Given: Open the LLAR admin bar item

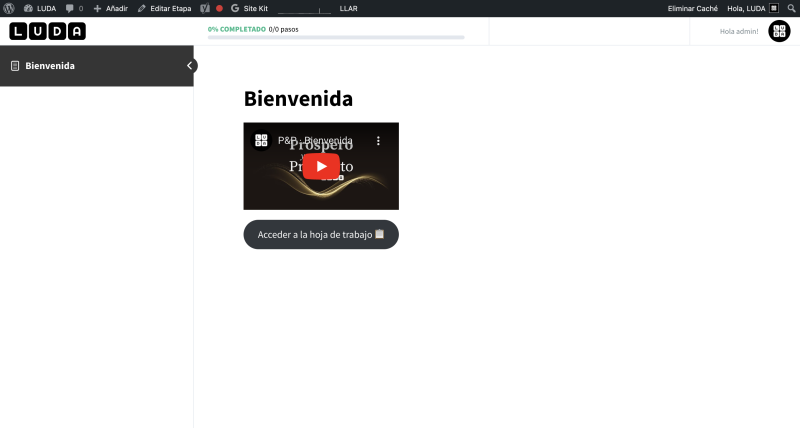Looking at the screenshot, I should click(x=348, y=8).
